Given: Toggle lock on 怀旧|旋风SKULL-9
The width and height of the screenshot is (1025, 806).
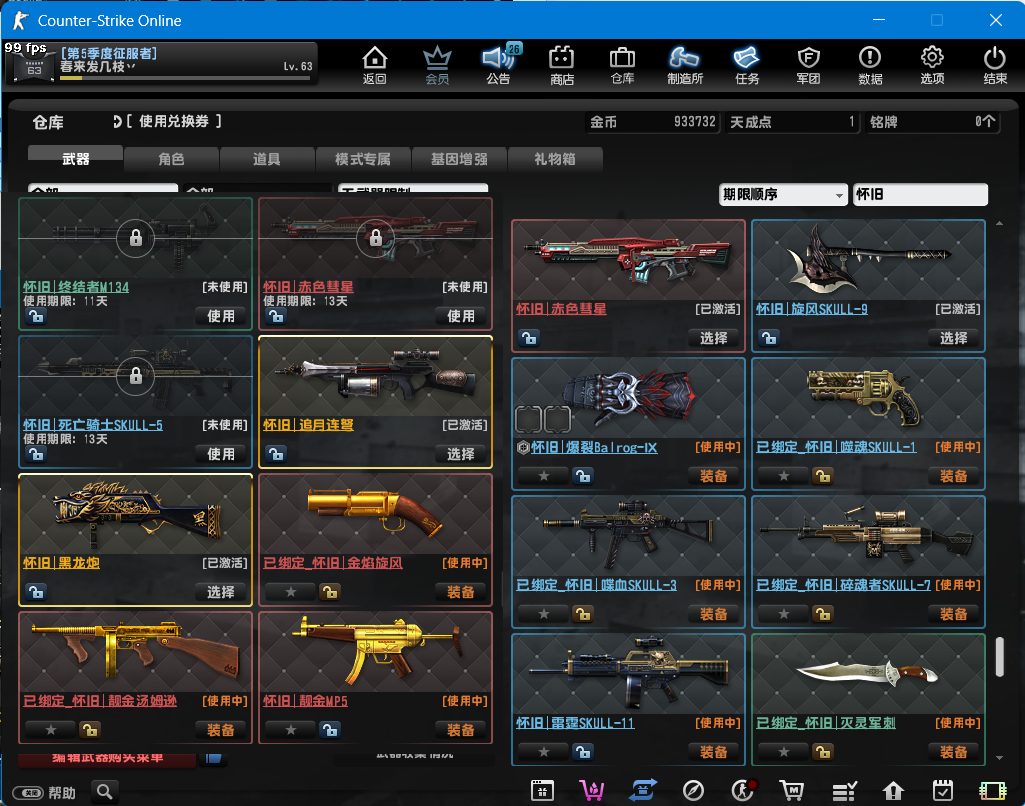Looking at the screenshot, I should pos(769,338).
